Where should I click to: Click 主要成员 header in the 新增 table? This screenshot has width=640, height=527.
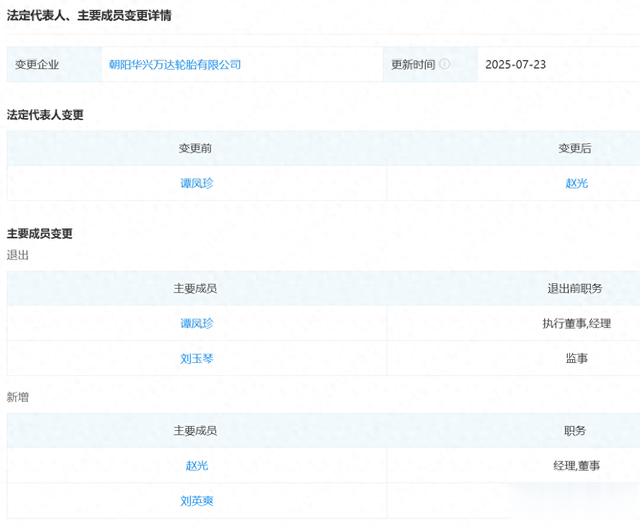pos(195,431)
